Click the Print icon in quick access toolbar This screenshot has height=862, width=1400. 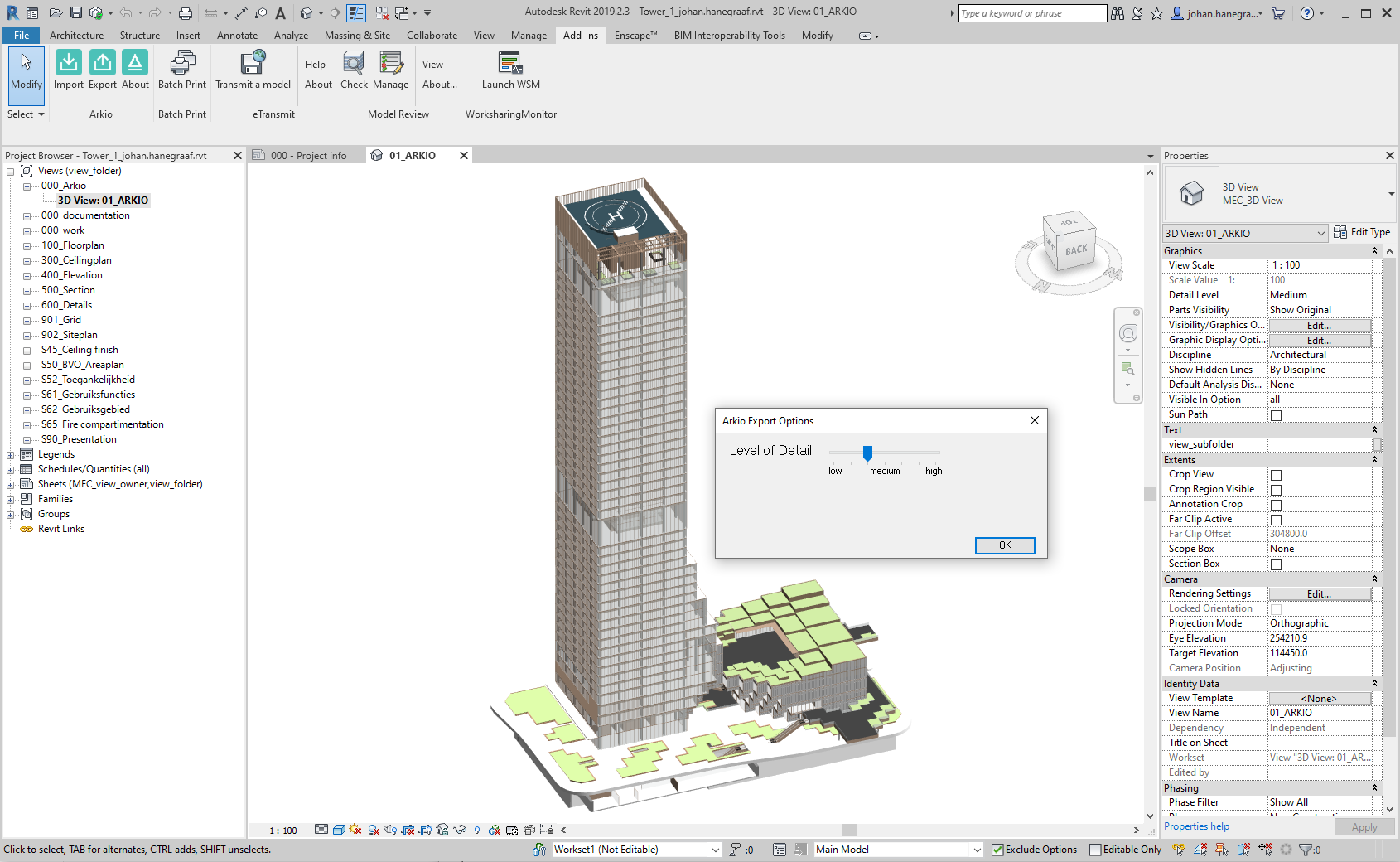point(186,13)
